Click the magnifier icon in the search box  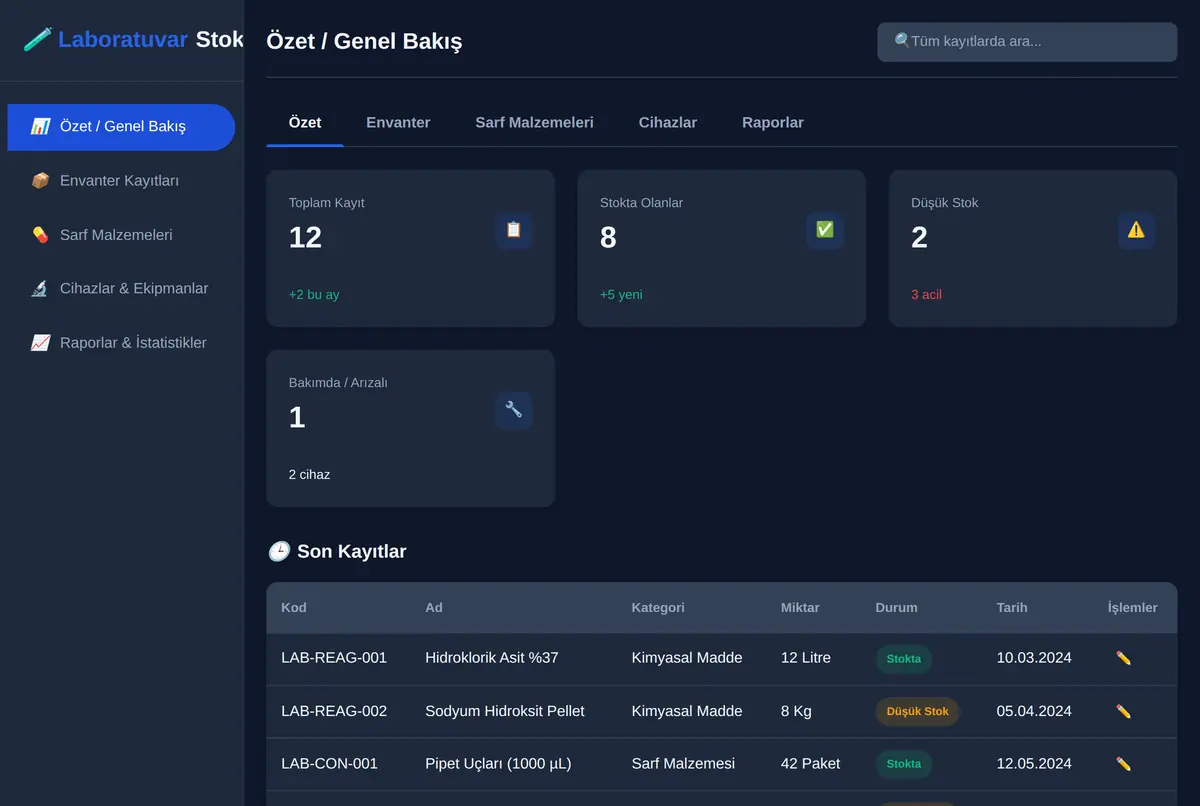tap(902, 41)
